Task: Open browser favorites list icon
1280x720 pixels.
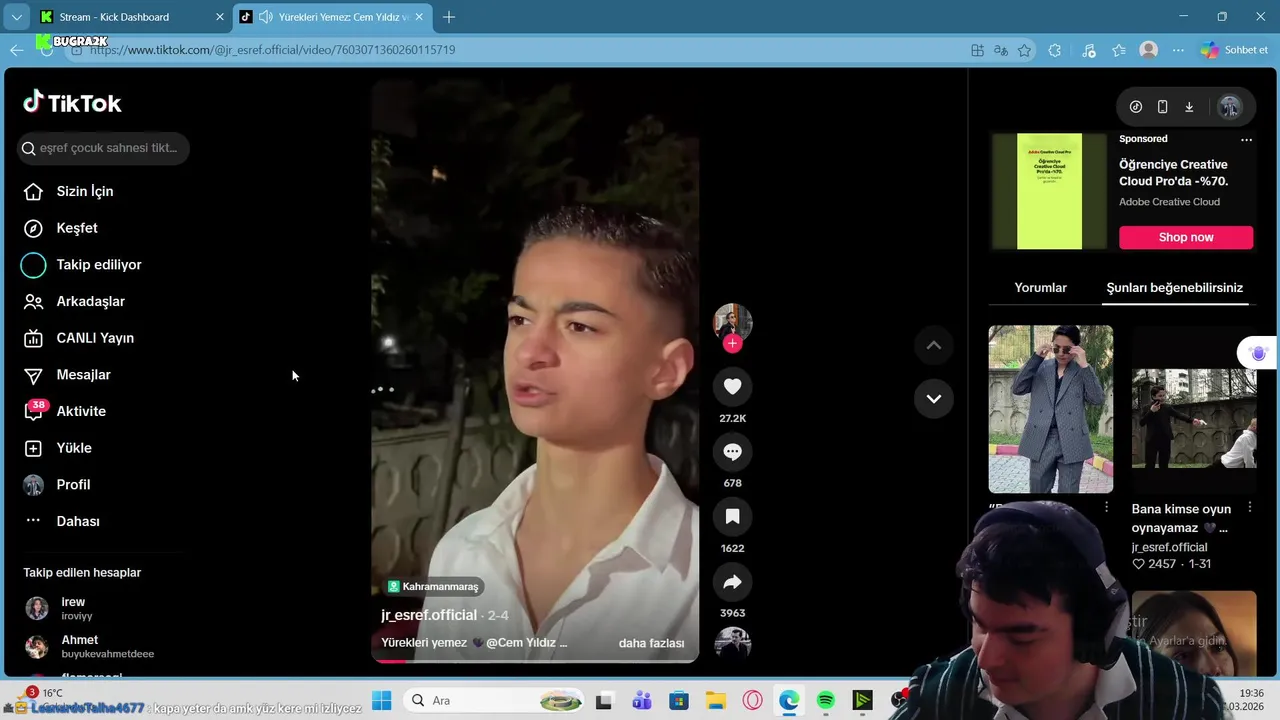Action: 1119,50
